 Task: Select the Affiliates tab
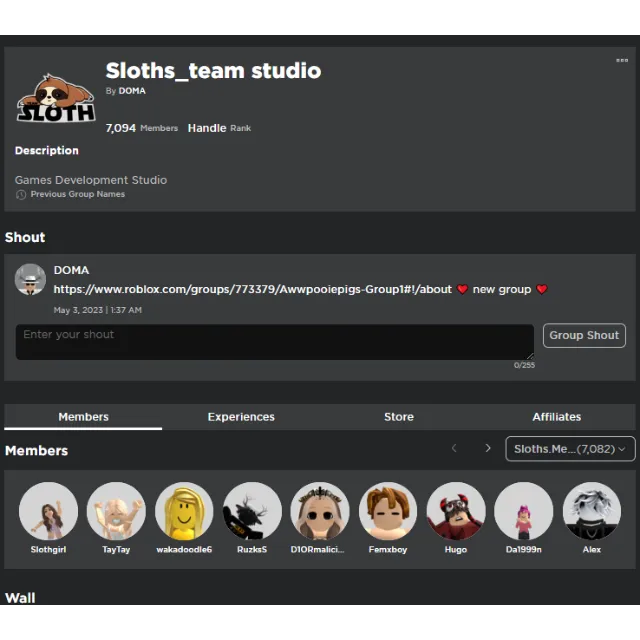click(x=556, y=417)
